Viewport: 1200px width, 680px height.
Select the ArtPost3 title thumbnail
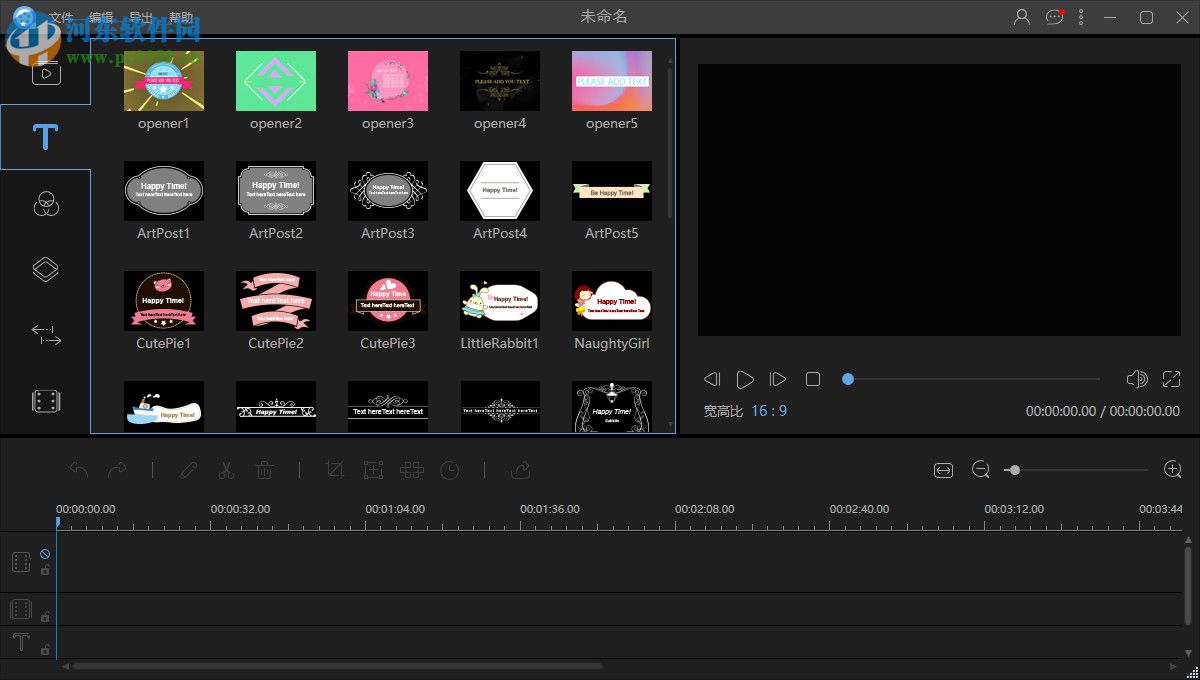click(x=387, y=191)
